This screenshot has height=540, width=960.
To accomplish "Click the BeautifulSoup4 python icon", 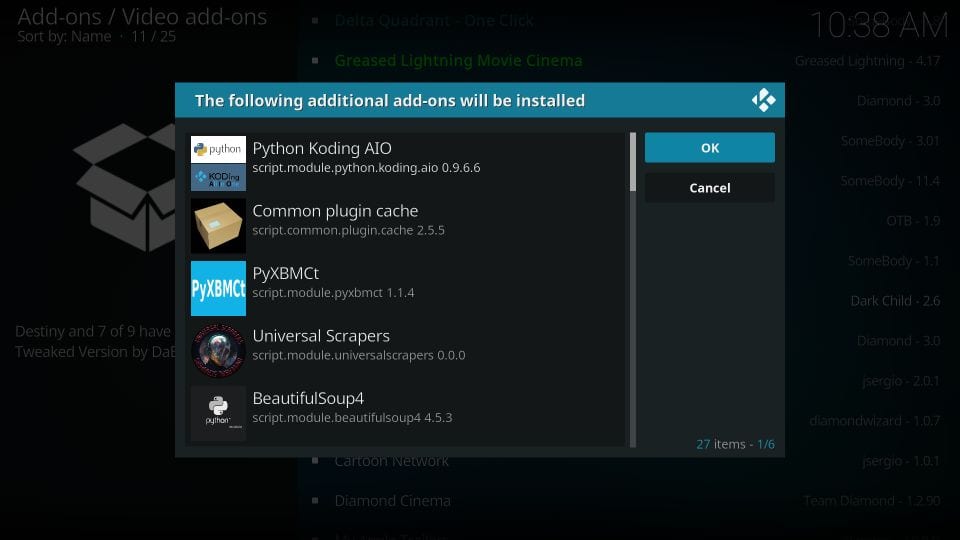I will pos(218,413).
